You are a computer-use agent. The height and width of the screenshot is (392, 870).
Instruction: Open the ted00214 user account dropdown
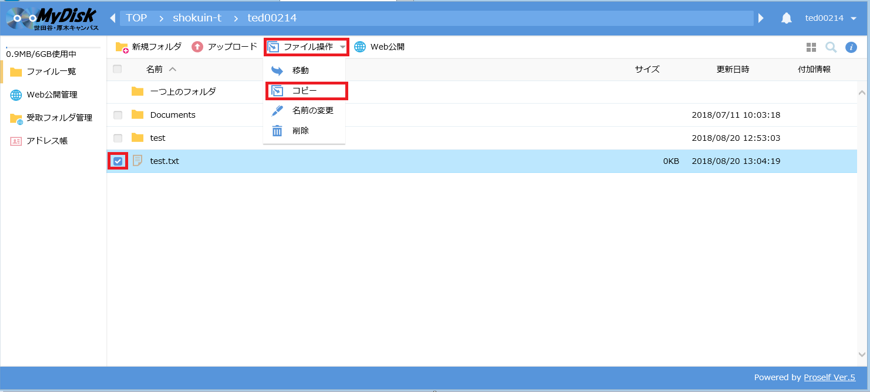tap(831, 18)
